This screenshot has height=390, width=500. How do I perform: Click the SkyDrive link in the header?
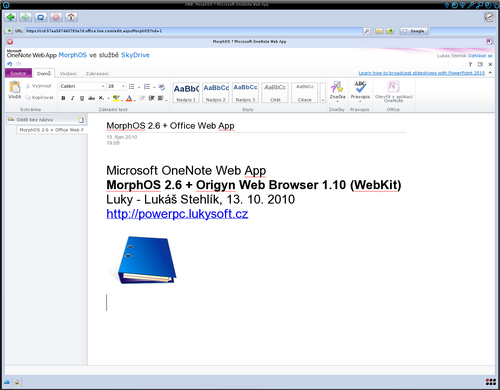135,55
